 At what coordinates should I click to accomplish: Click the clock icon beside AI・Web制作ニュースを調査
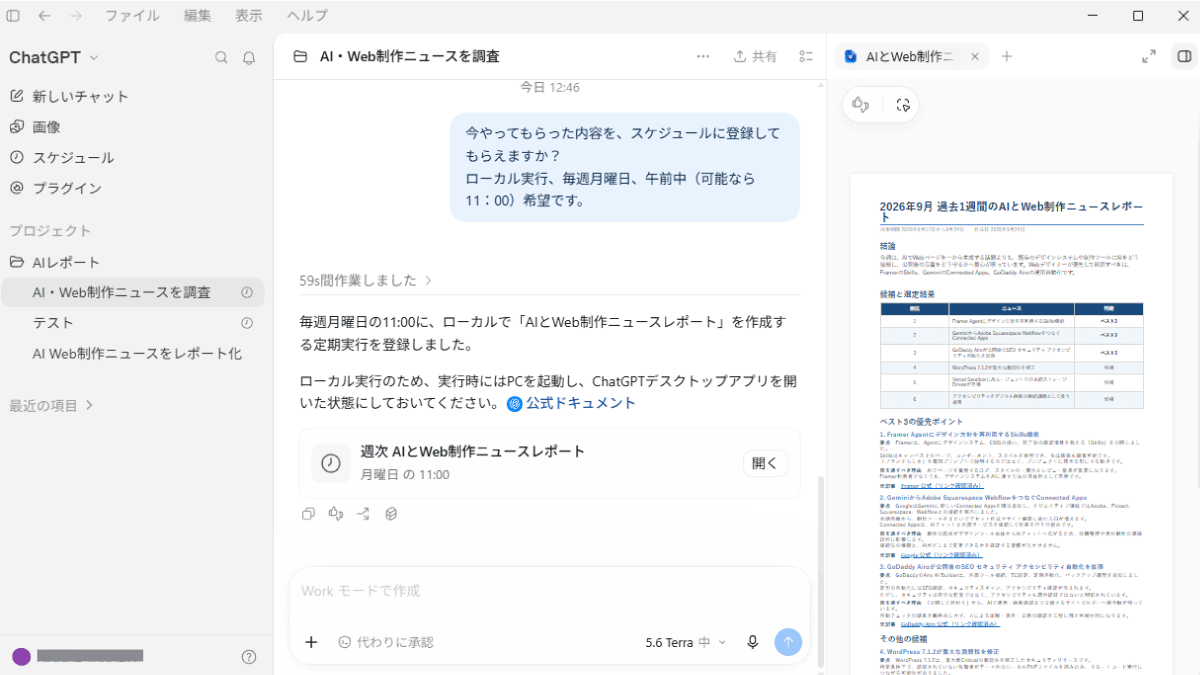coord(247,292)
